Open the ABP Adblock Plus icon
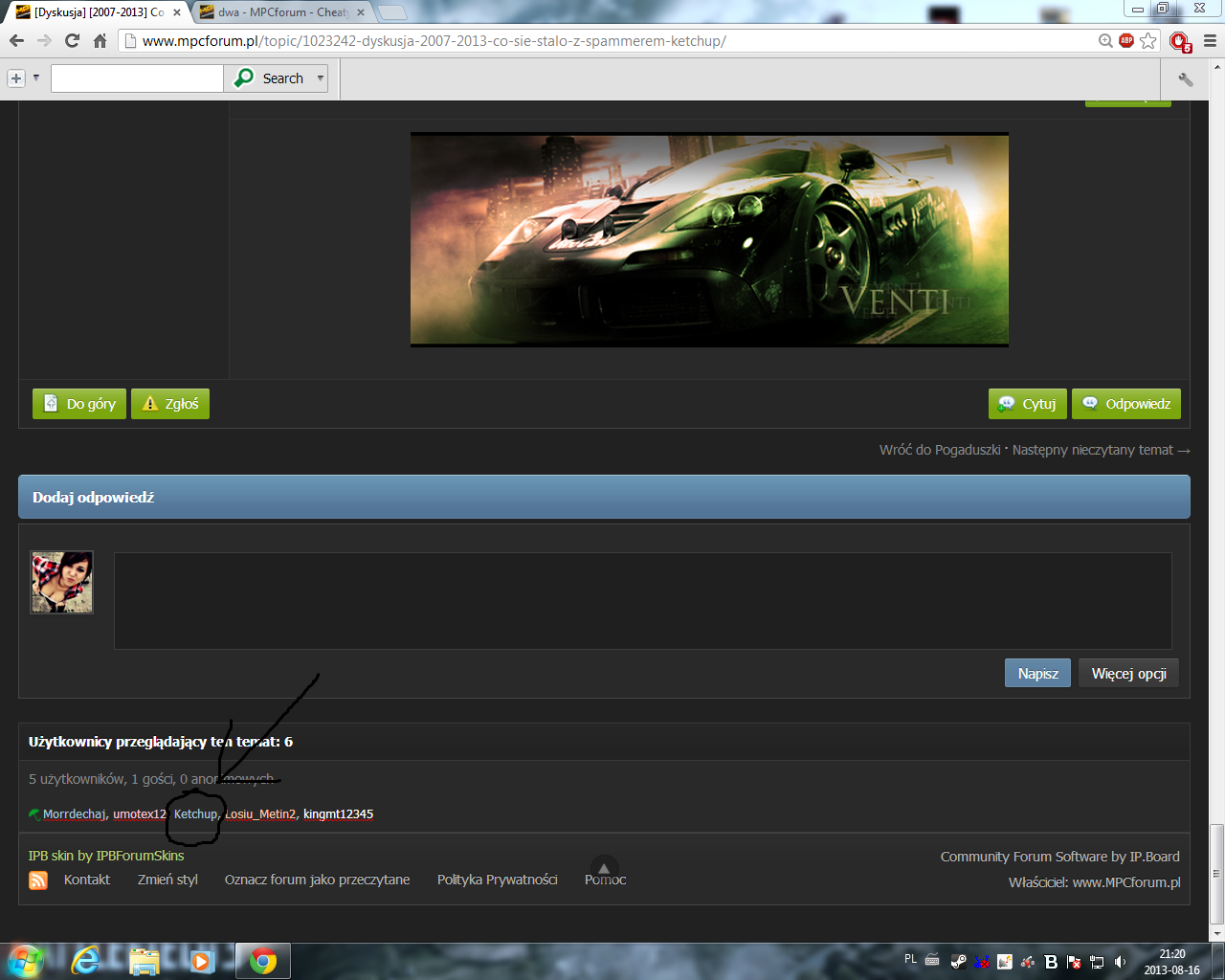 pyautogui.click(x=1126, y=41)
